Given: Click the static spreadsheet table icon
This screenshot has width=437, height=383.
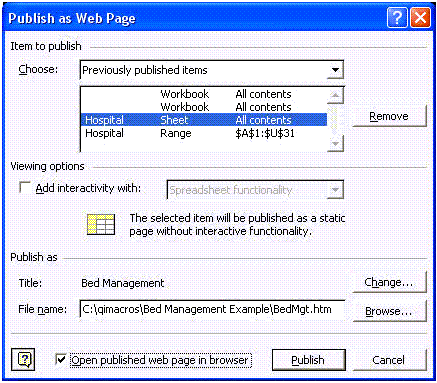Looking at the screenshot, I should coord(101,224).
